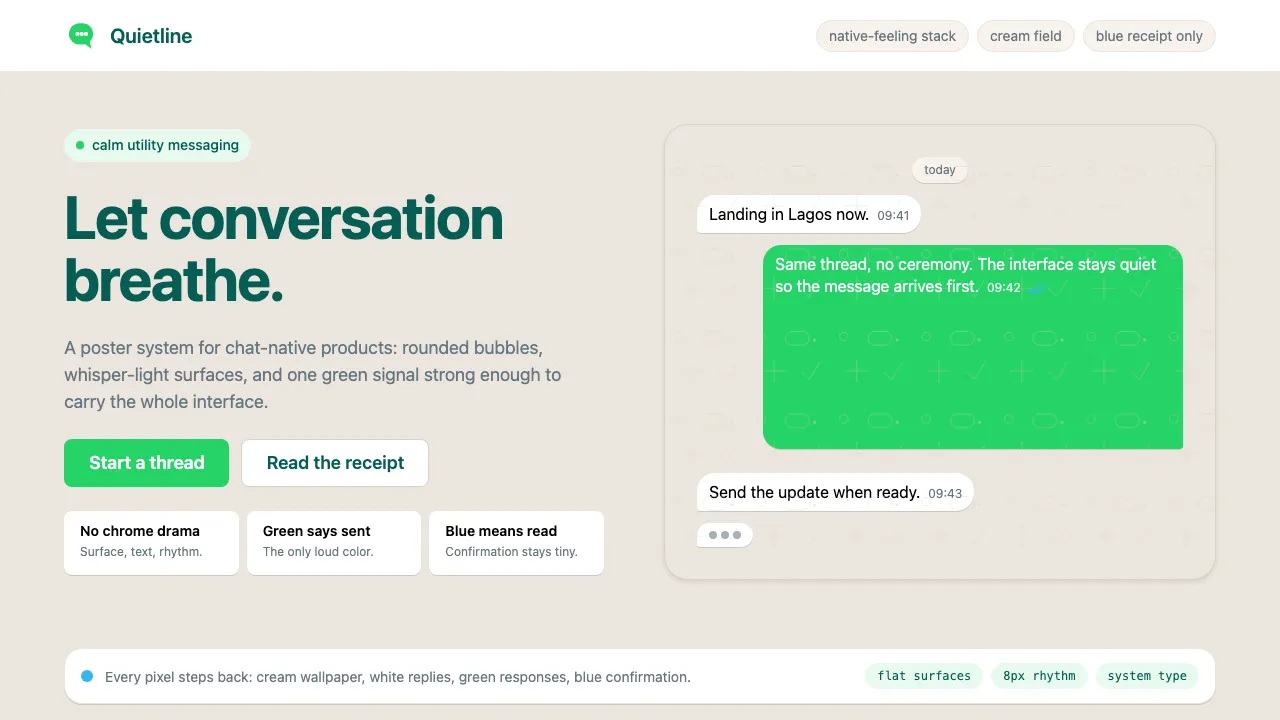Choose the "blue receipt only" header chip
This screenshot has width=1280, height=720.
[x=1149, y=36]
